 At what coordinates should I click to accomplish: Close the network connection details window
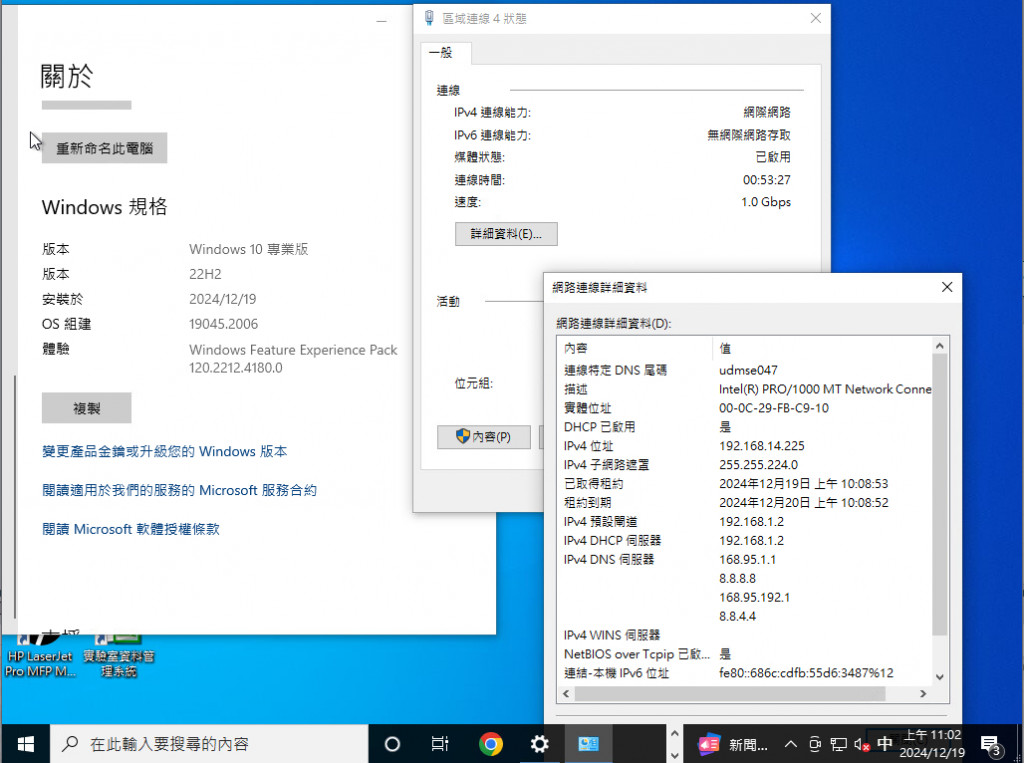tap(947, 287)
